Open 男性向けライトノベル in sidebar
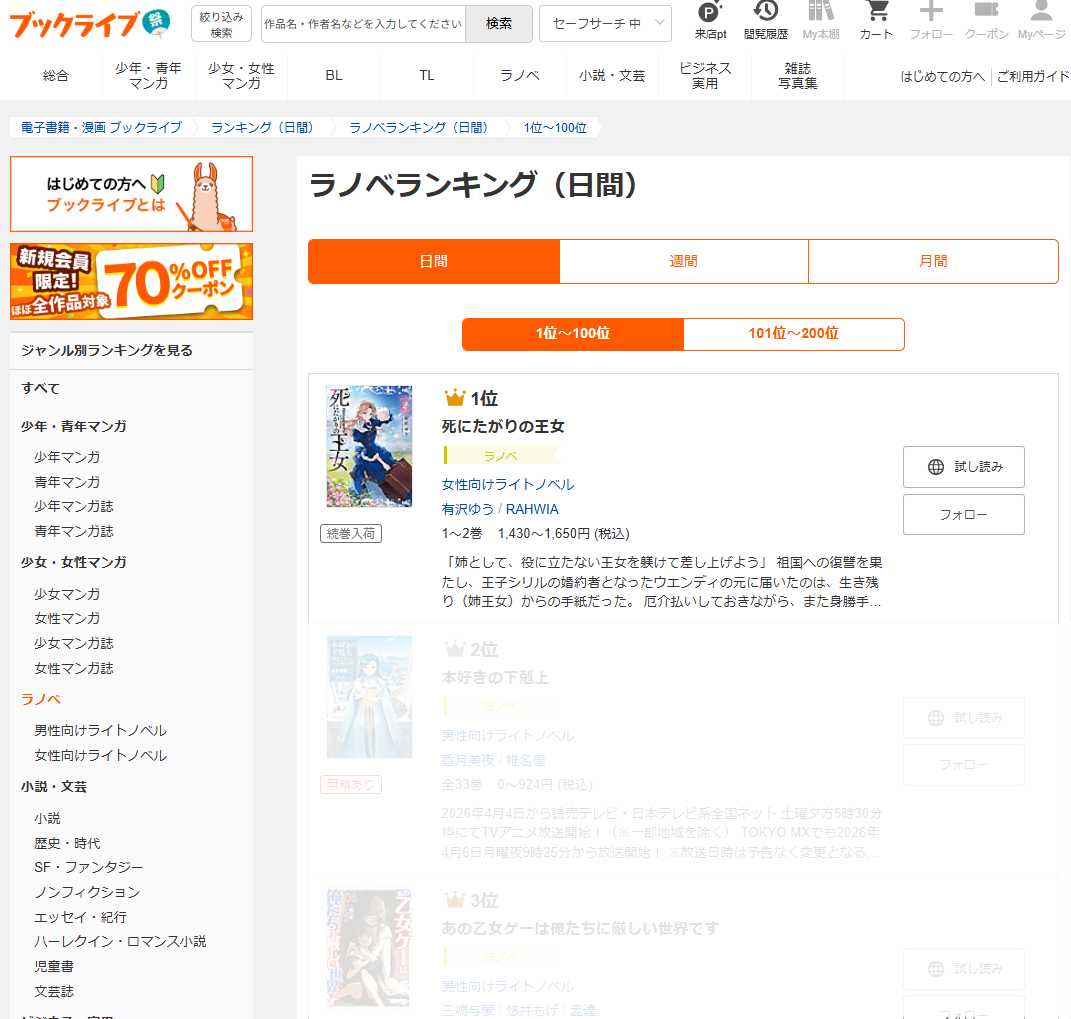The width and height of the screenshot is (1071, 1019). [x=100, y=731]
